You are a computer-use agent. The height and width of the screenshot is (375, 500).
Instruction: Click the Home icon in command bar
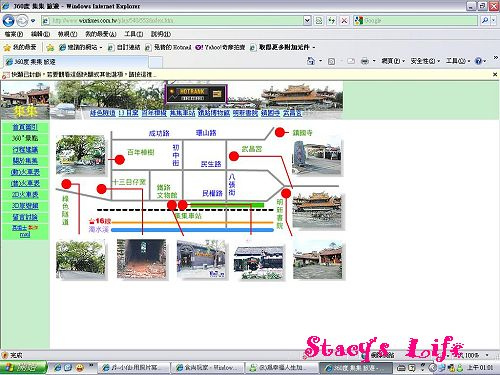point(311,61)
